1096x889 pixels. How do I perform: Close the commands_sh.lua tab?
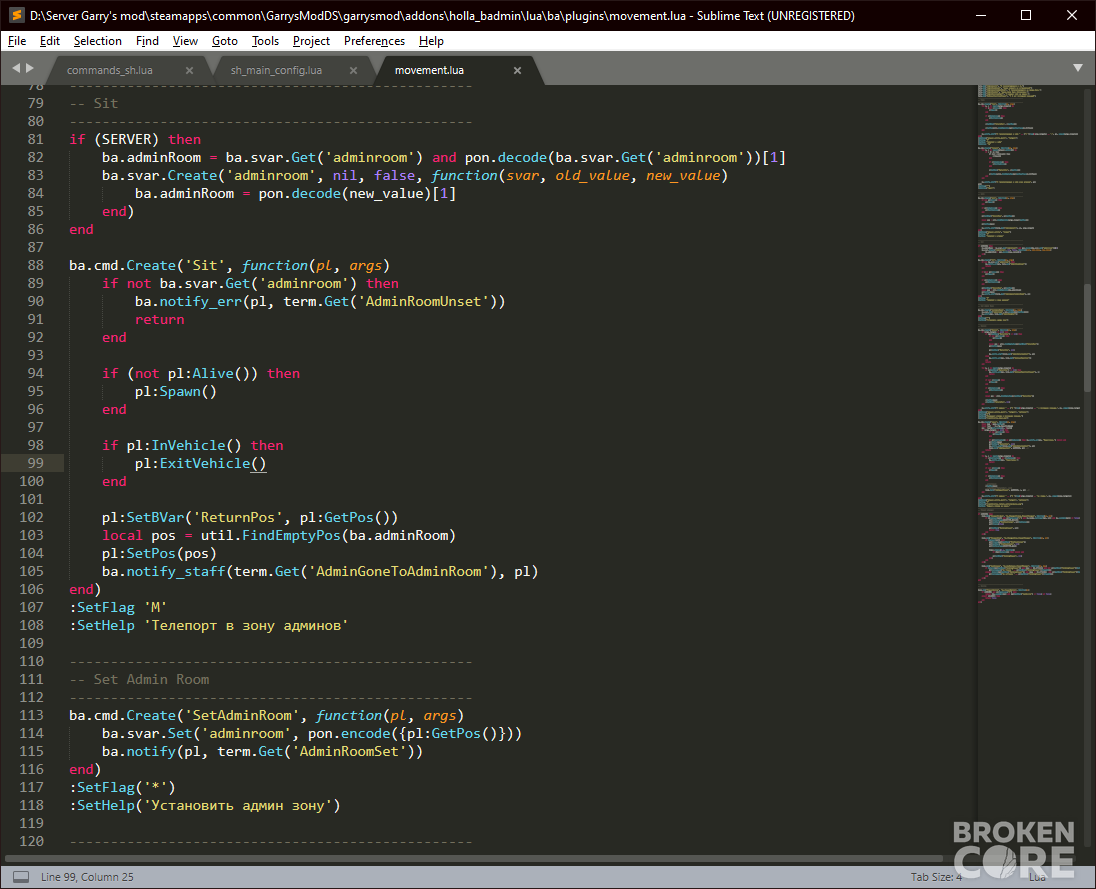(x=189, y=70)
